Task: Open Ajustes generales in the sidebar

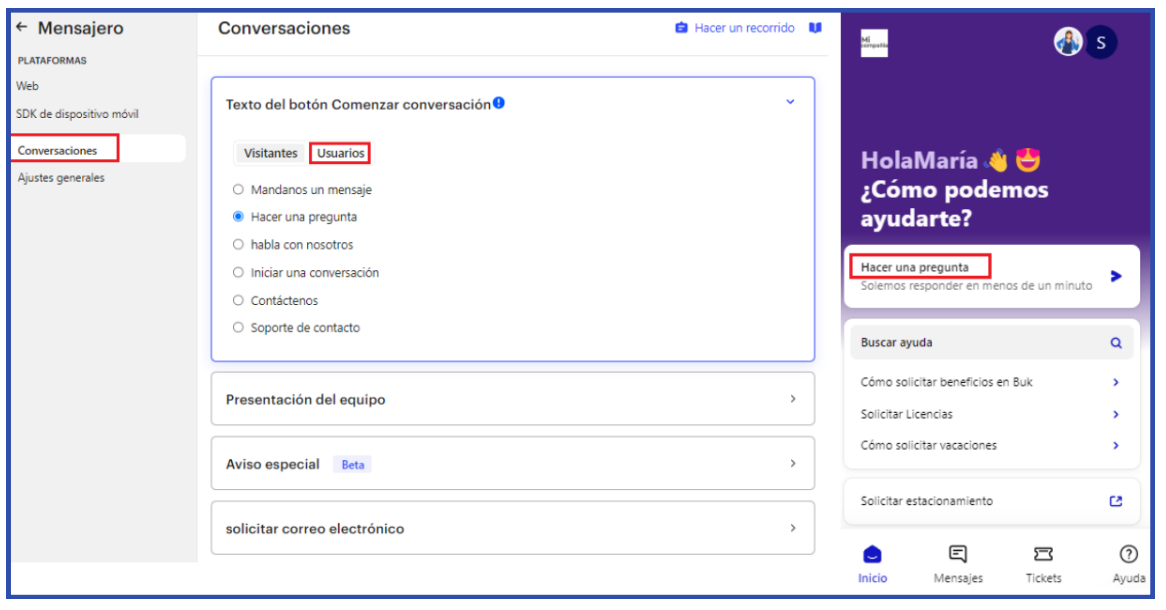Action: 61,178
